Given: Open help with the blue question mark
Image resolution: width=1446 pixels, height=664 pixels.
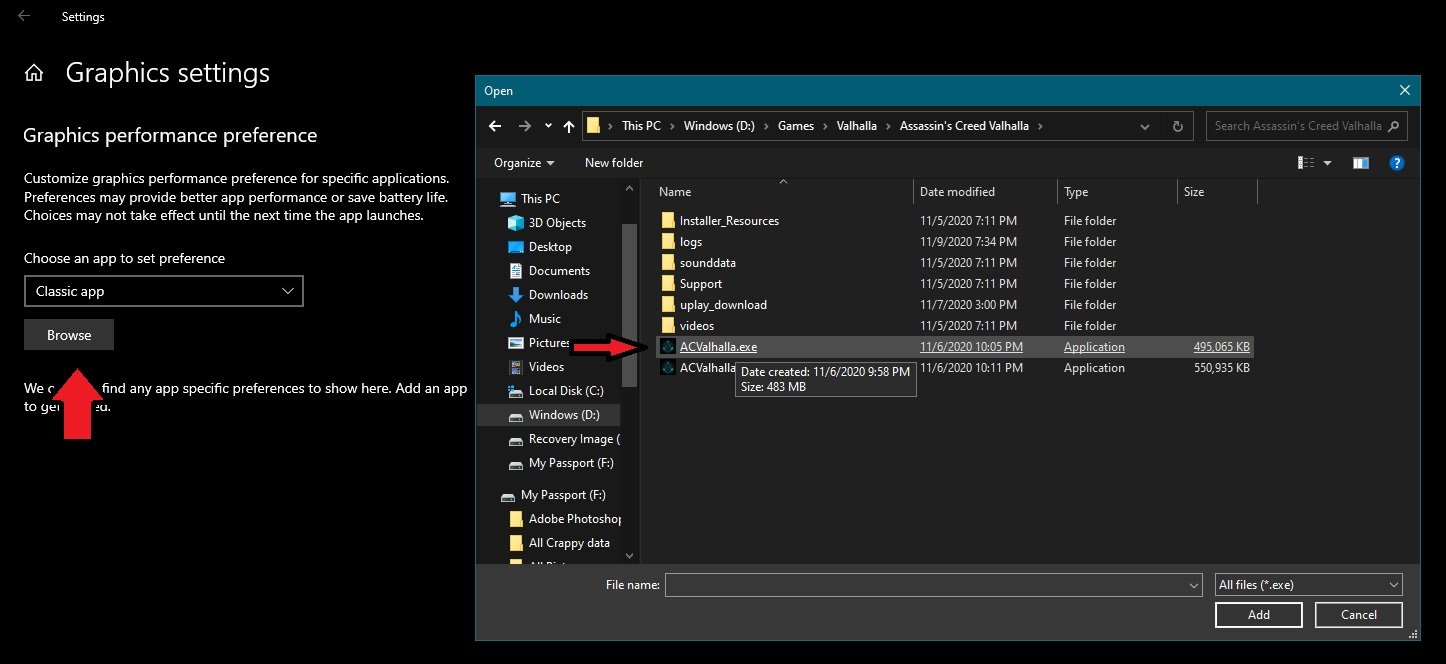Looking at the screenshot, I should pyautogui.click(x=1397, y=163).
